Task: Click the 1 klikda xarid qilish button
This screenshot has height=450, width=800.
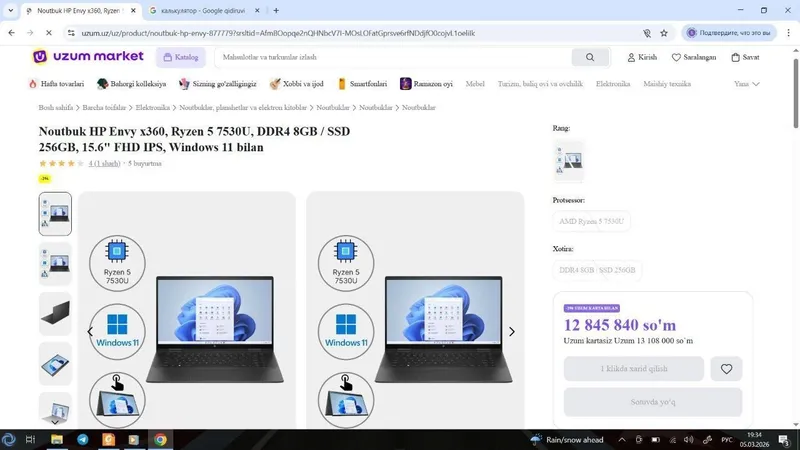Action: click(x=634, y=368)
